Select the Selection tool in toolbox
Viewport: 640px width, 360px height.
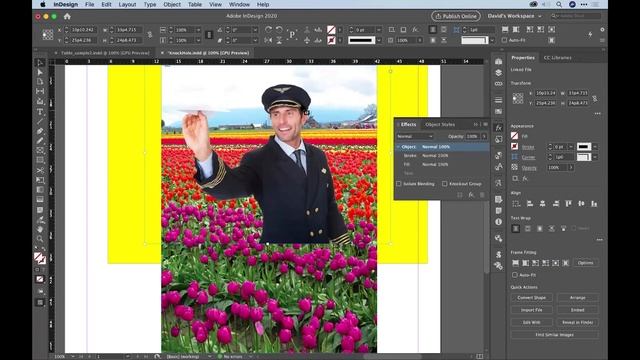[x=40, y=63]
